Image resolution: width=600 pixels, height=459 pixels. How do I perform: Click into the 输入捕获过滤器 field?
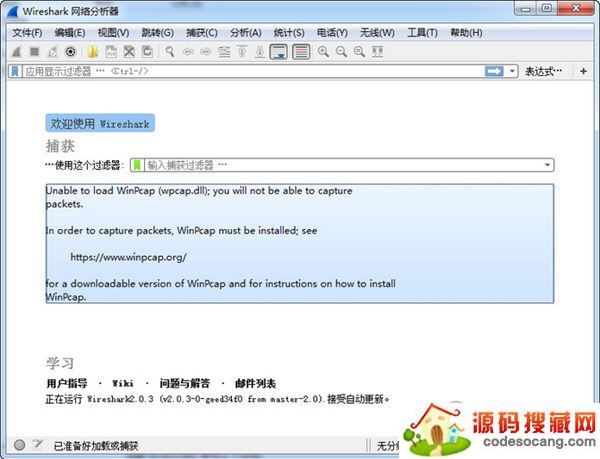click(342, 165)
